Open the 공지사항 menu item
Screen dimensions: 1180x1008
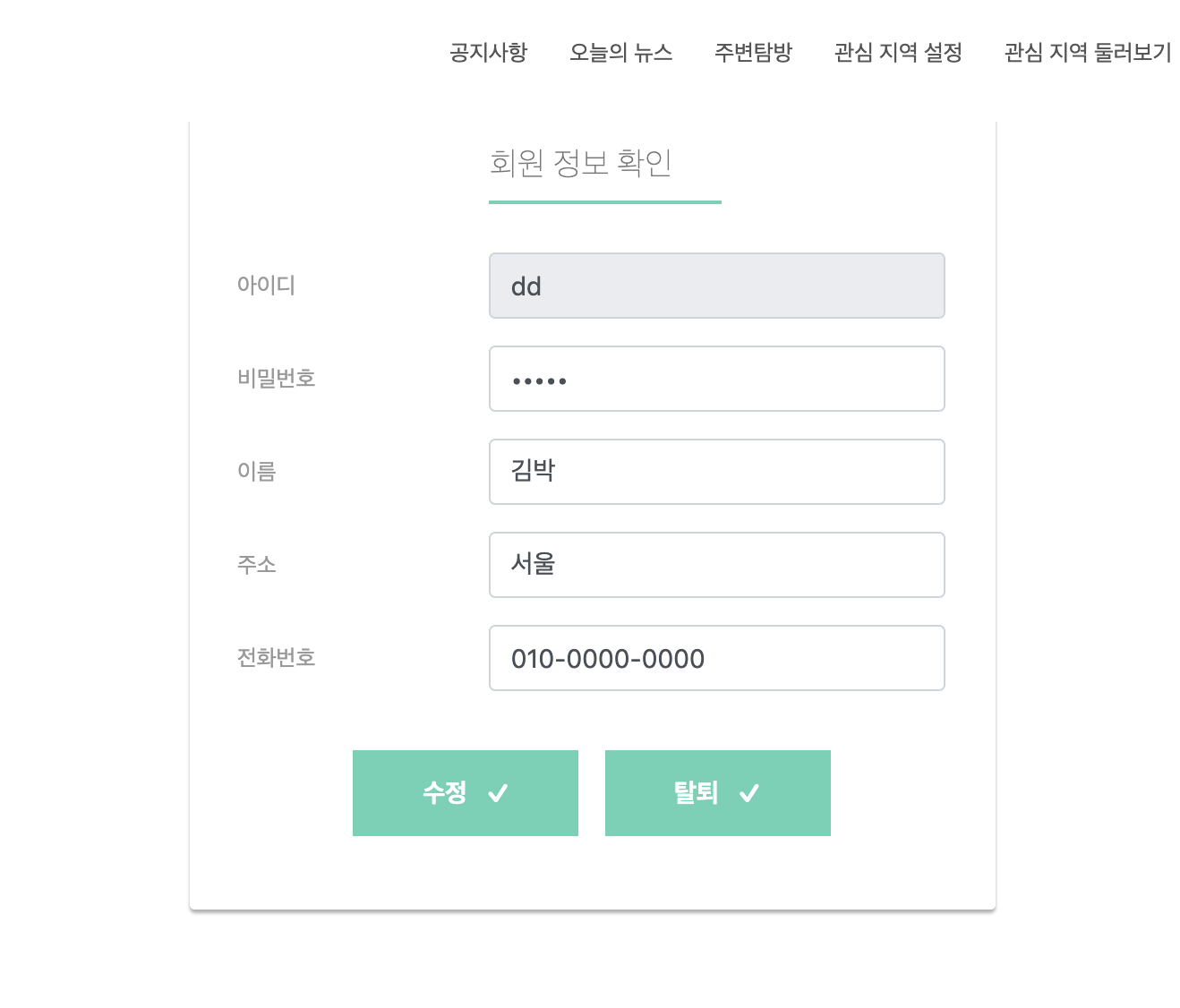coord(488,53)
